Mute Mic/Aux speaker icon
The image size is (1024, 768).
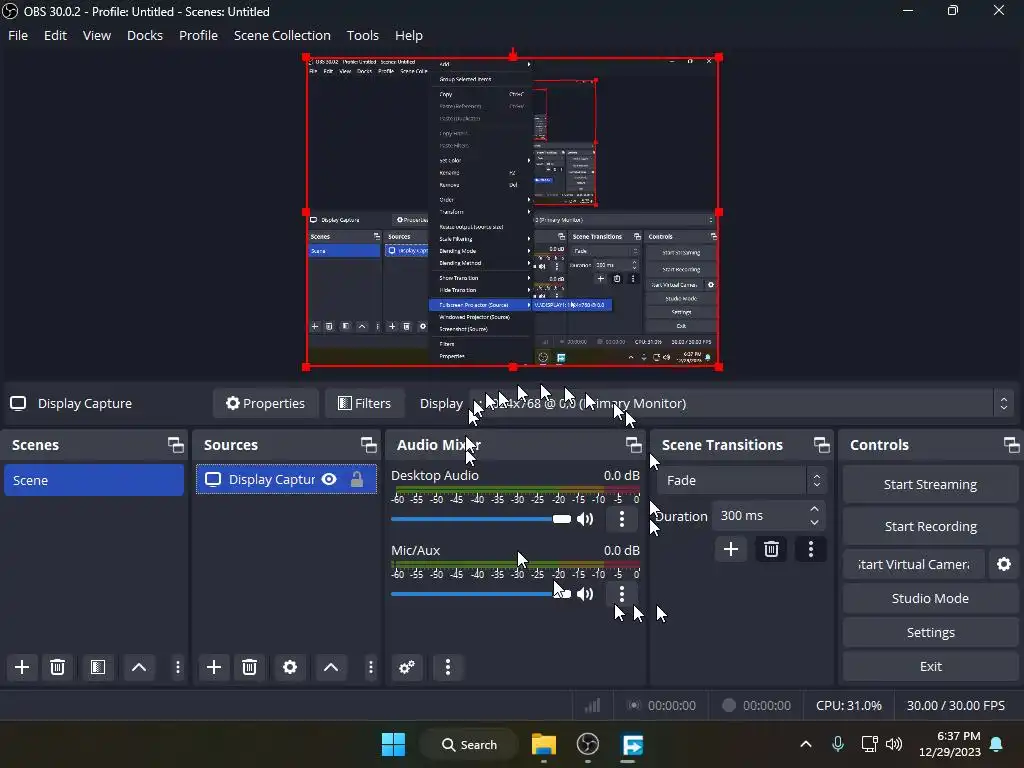coord(585,594)
